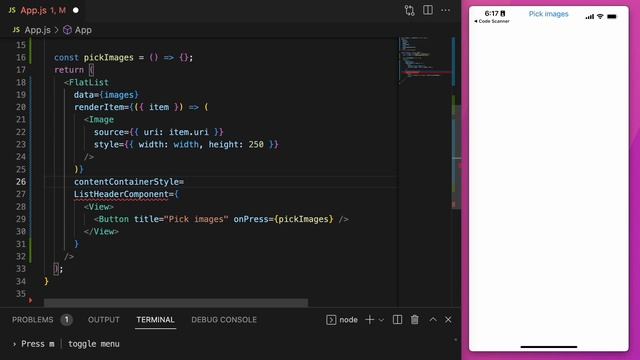Click the node terminal shell icon

point(331,320)
